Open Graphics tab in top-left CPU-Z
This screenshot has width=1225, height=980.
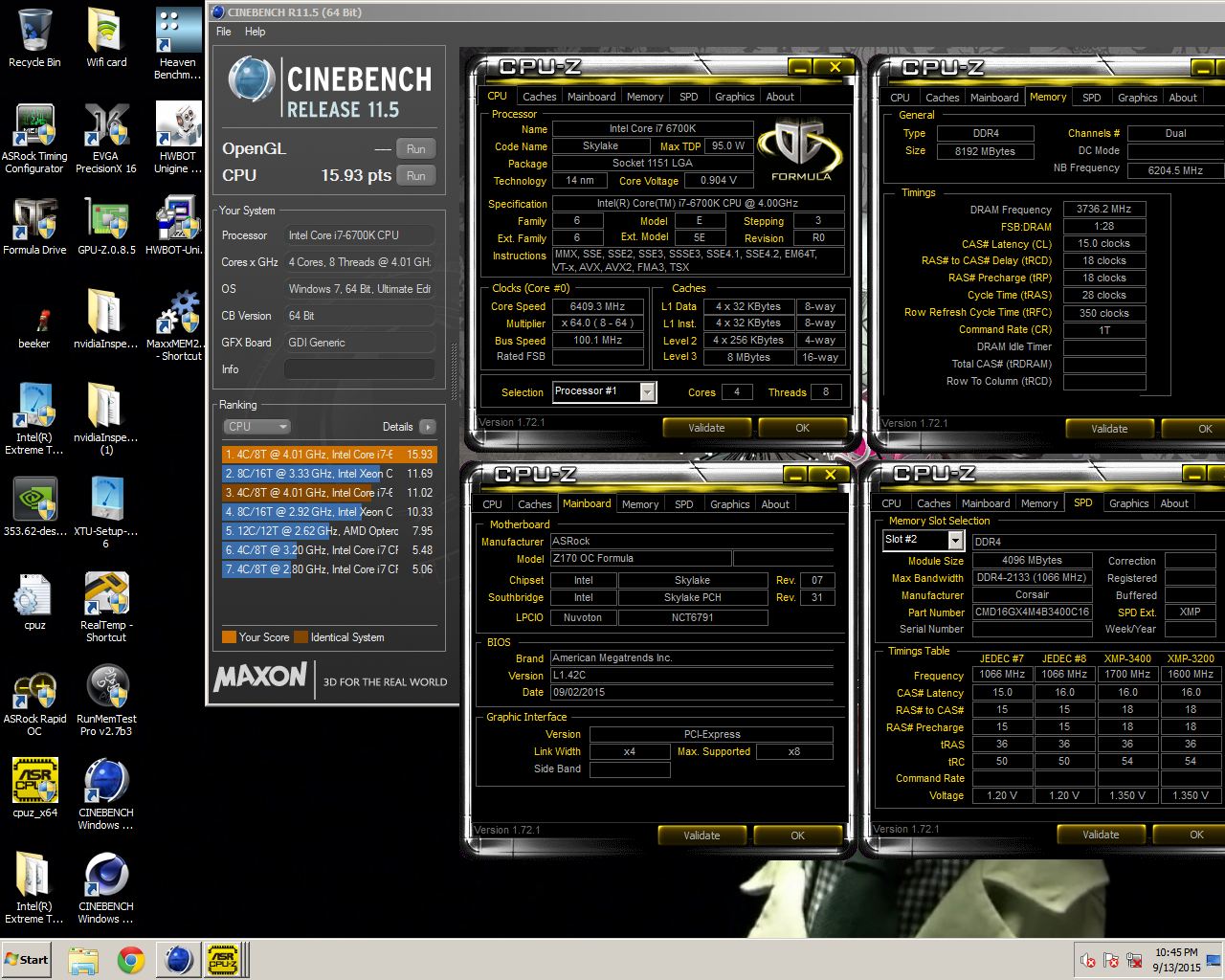pyautogui.click(x=734, y=97)
